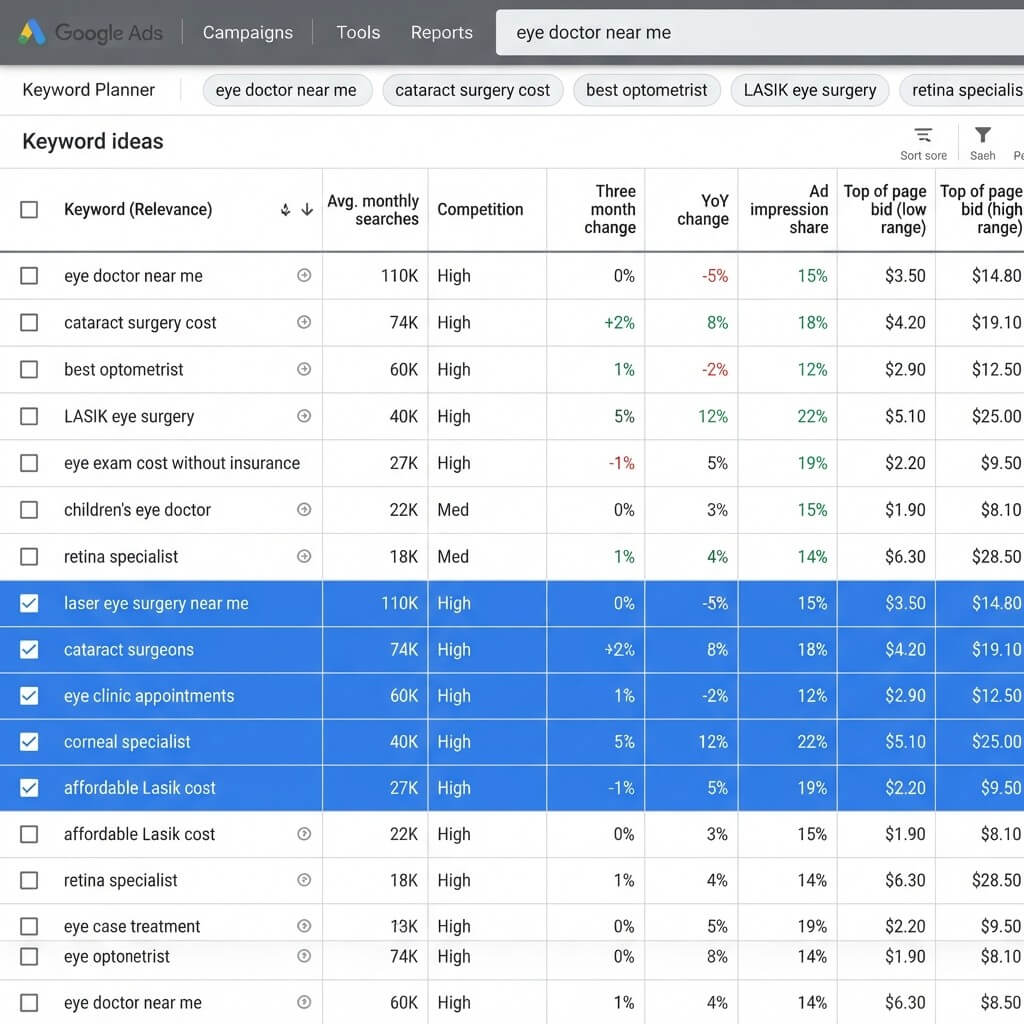
Task: Uncheck the cataract surgeons checkbox
Action: point(29,650)
